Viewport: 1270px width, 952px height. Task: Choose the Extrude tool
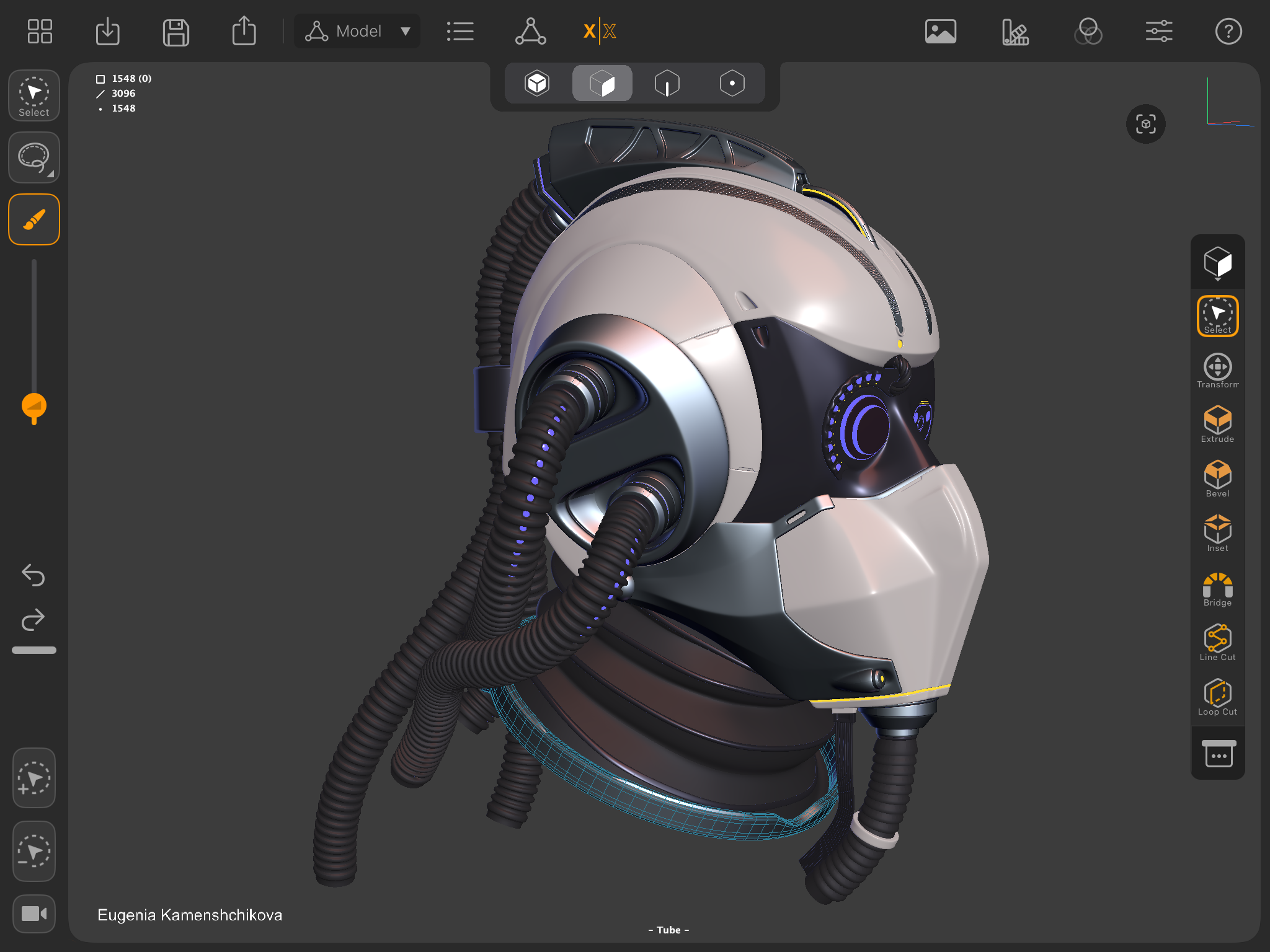[1218, 425]
